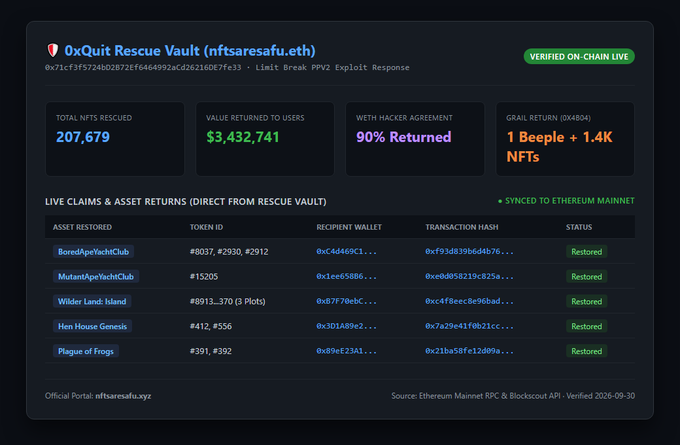
Task: Click the VERIFIED ON-CHAIN LIVE badge
Action: pyautogui.click(x=579, y=56)
